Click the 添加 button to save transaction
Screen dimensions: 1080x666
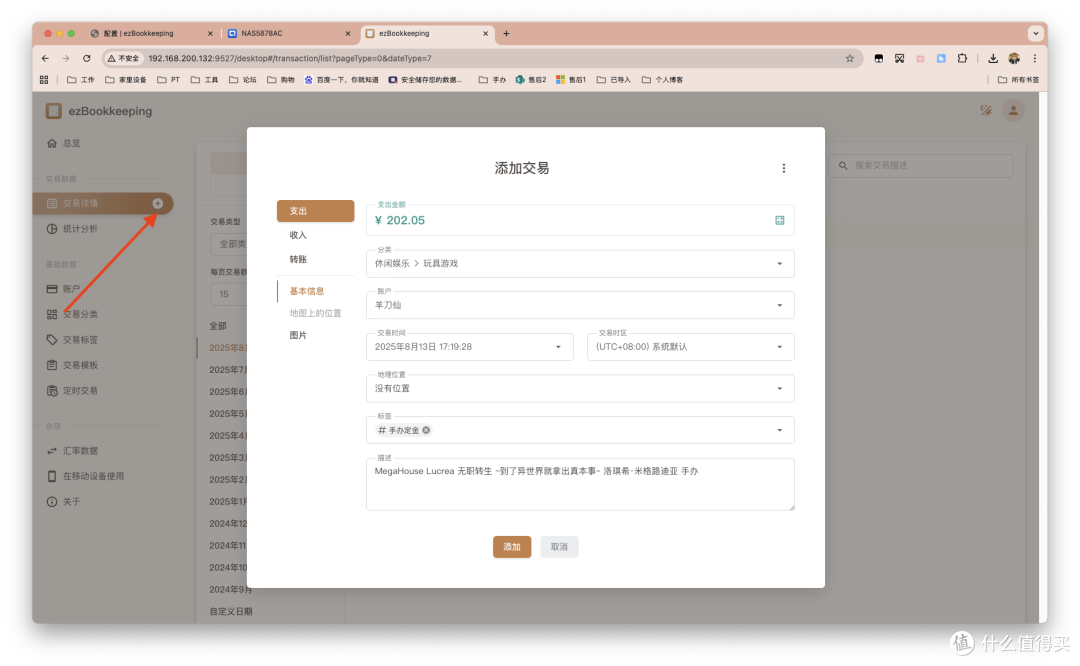(x=512, y=547)
